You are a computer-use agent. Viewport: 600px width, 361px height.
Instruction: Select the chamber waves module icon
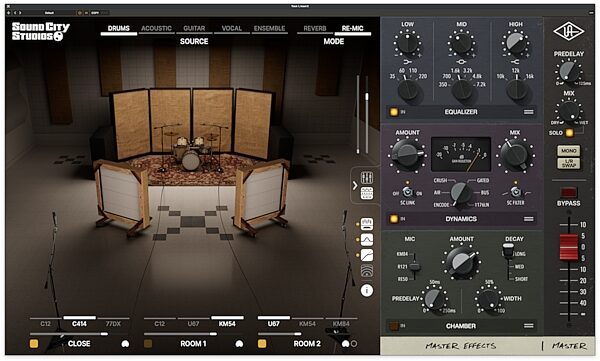(x=367, y=271)
